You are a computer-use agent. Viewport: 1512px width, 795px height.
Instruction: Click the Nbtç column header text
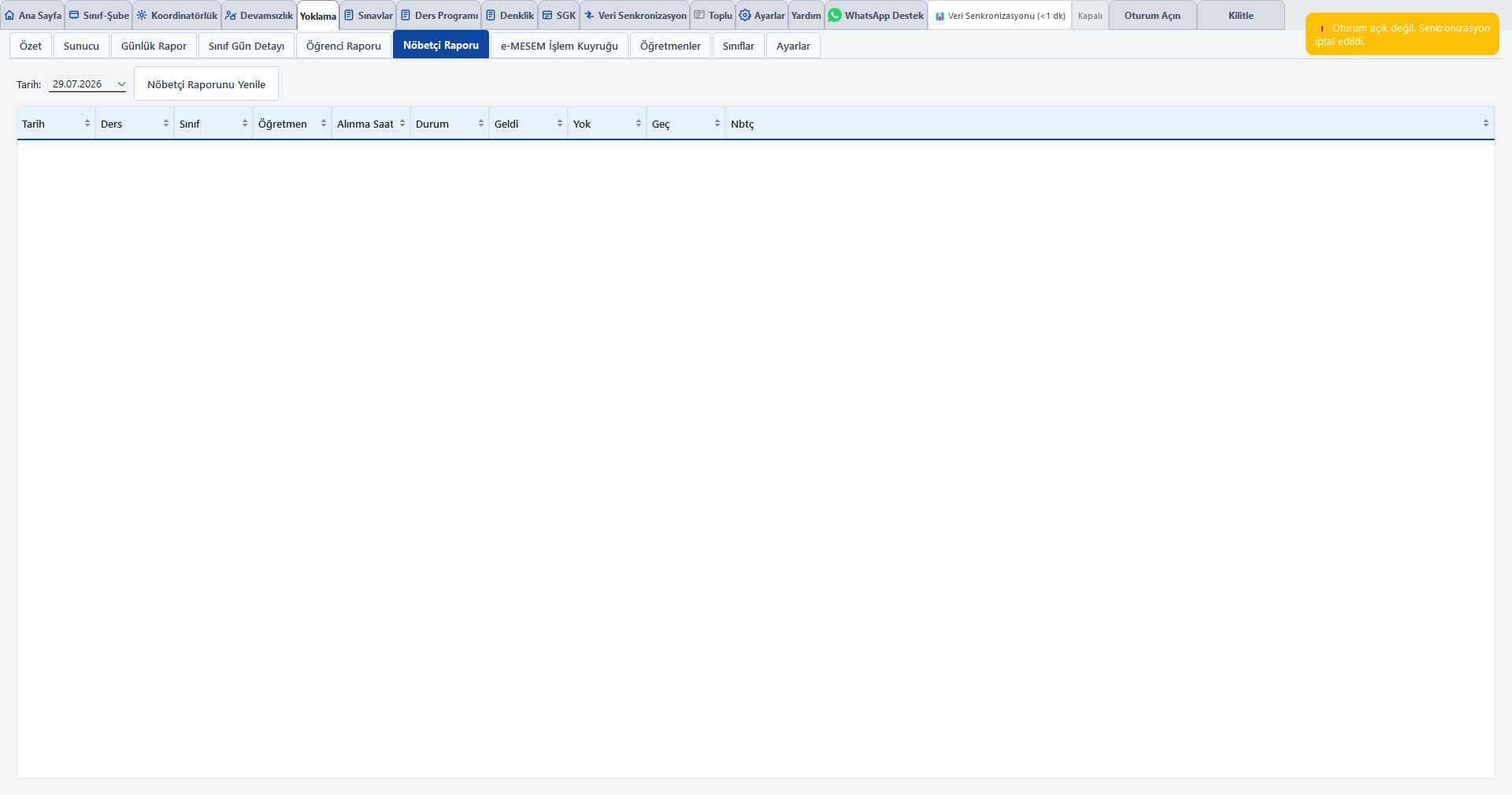(x=742, y=124)
